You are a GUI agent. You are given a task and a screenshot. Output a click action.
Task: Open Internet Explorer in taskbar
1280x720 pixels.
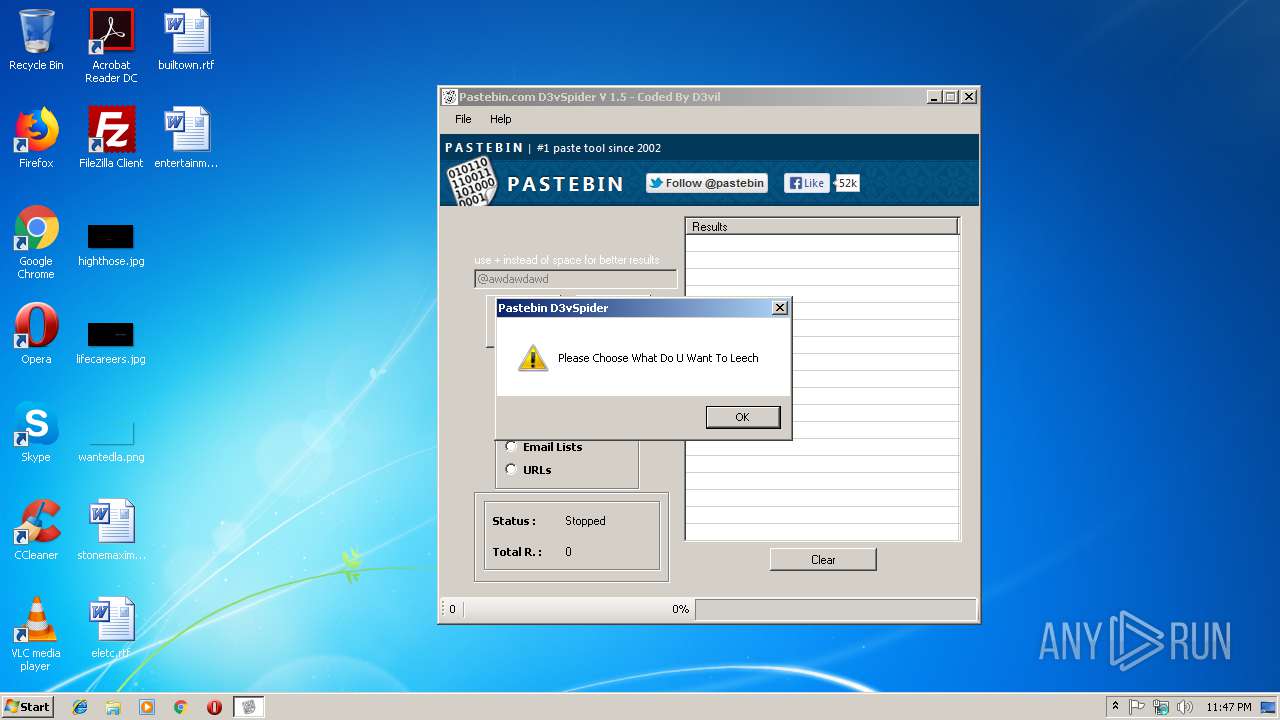[80, 707]
